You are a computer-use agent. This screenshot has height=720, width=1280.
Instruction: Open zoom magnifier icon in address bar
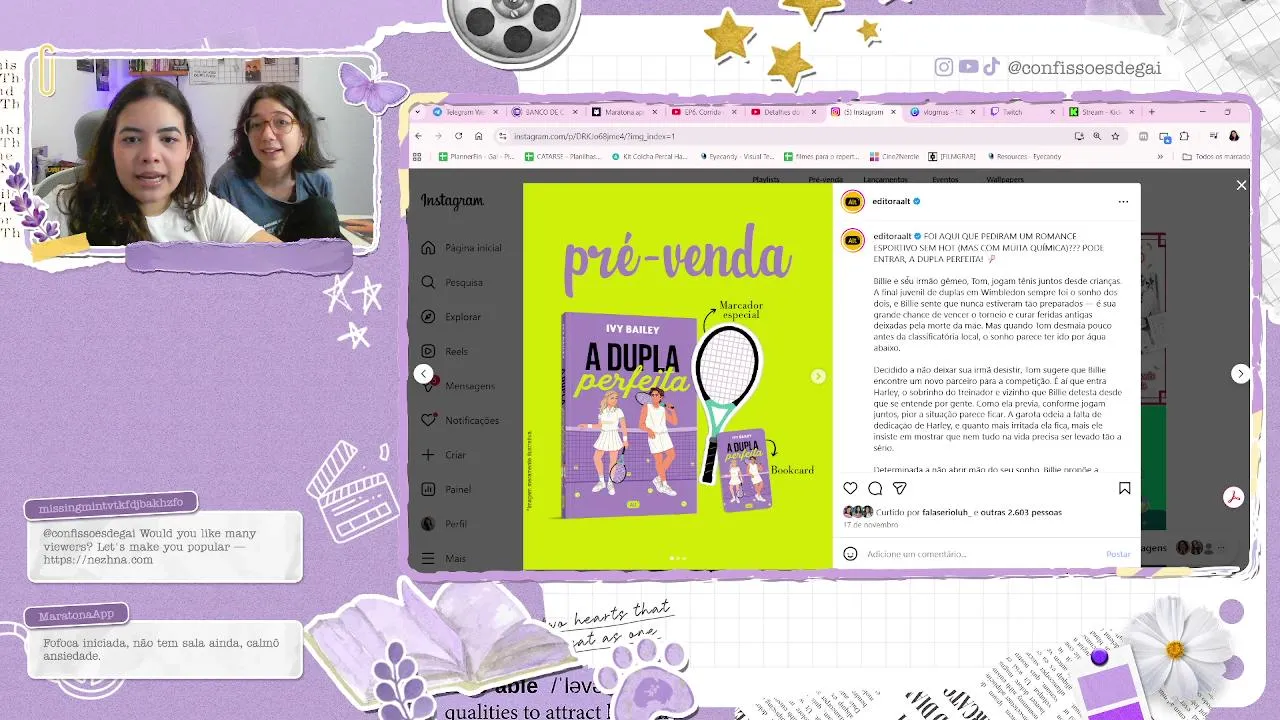[1097, 136]
